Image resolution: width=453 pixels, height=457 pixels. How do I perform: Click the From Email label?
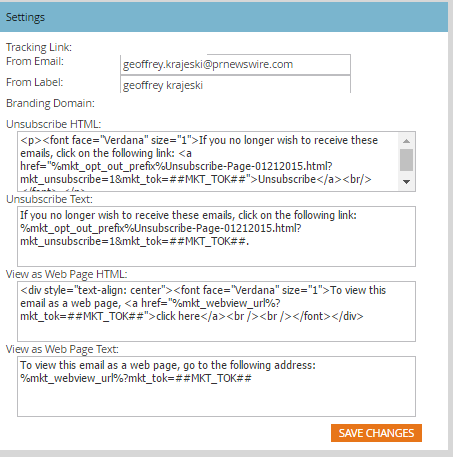click(x=35, y=61)
